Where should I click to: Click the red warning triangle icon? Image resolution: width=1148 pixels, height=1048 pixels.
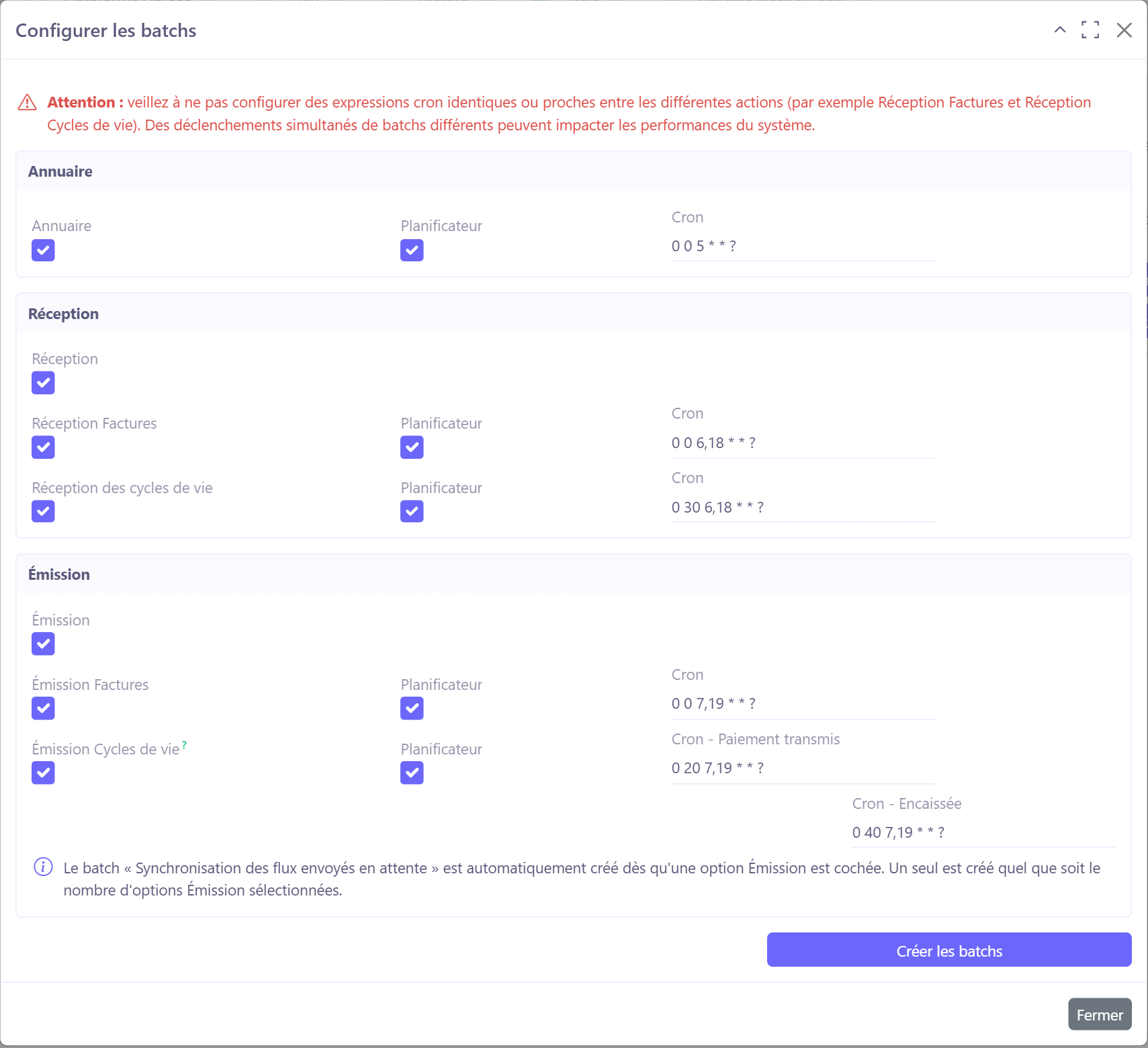tap(27, 102)
